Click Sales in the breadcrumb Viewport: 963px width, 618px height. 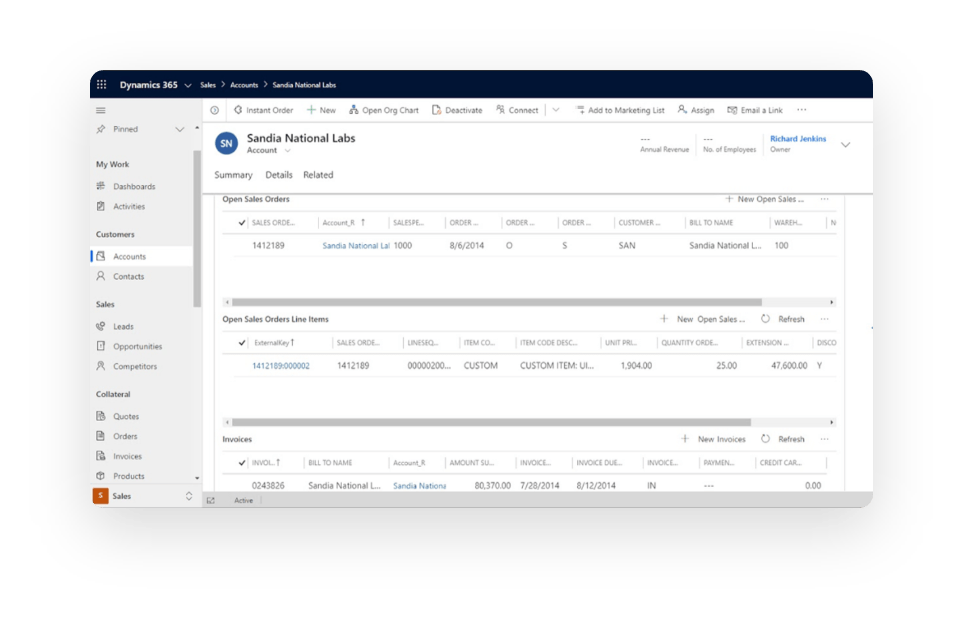pos(208,85)
